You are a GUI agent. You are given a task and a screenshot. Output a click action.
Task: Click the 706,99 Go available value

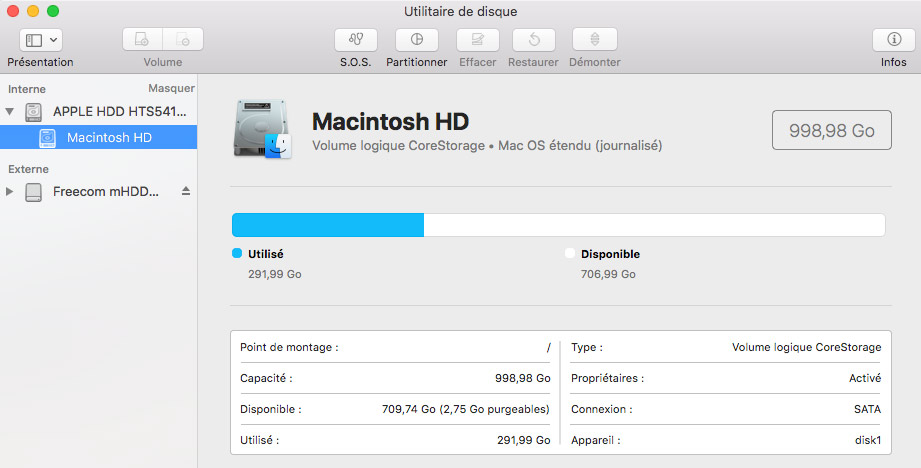tap(608, 274)
